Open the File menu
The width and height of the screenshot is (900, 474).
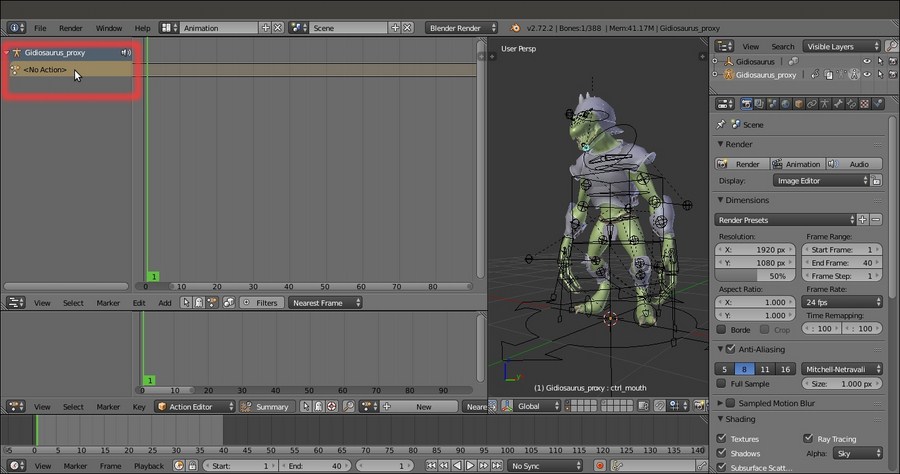pyautogui.click(x=40, y=28)
